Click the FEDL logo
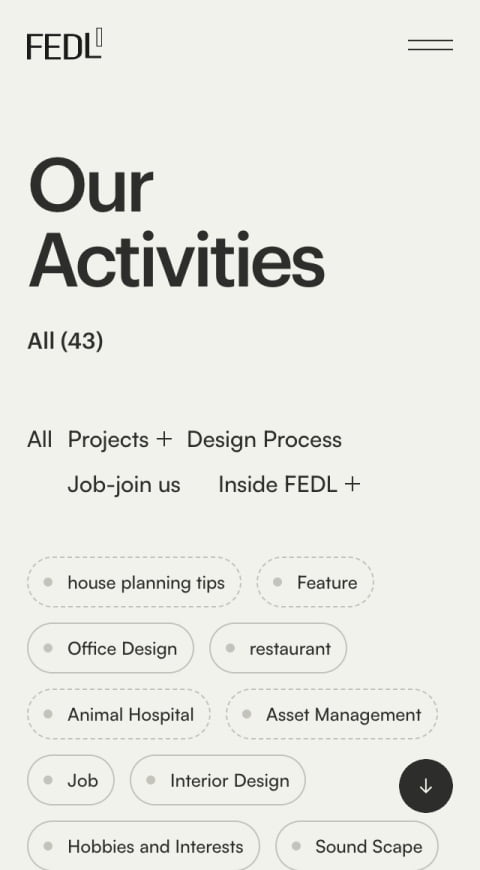Image resolution: width=480 pixels, height=870 pixels. [x=64, y=44]
